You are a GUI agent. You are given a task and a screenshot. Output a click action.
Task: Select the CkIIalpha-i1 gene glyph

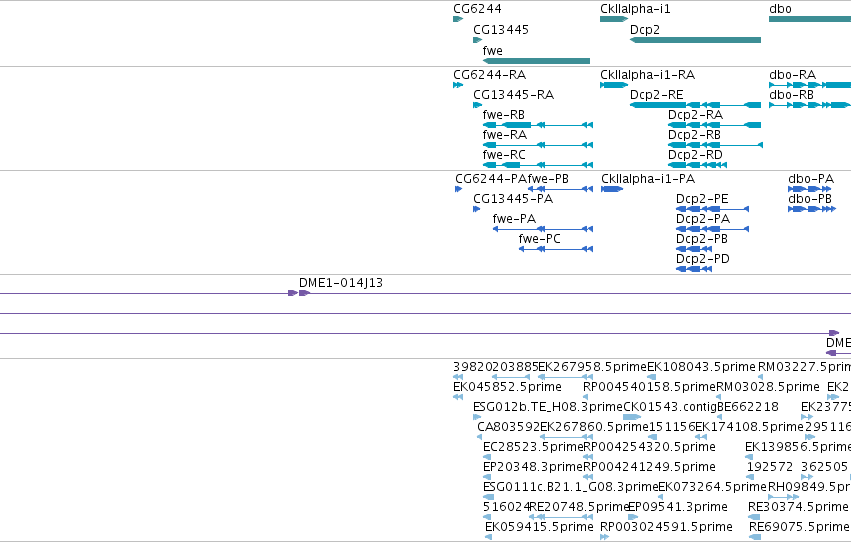tap(614, 19)
